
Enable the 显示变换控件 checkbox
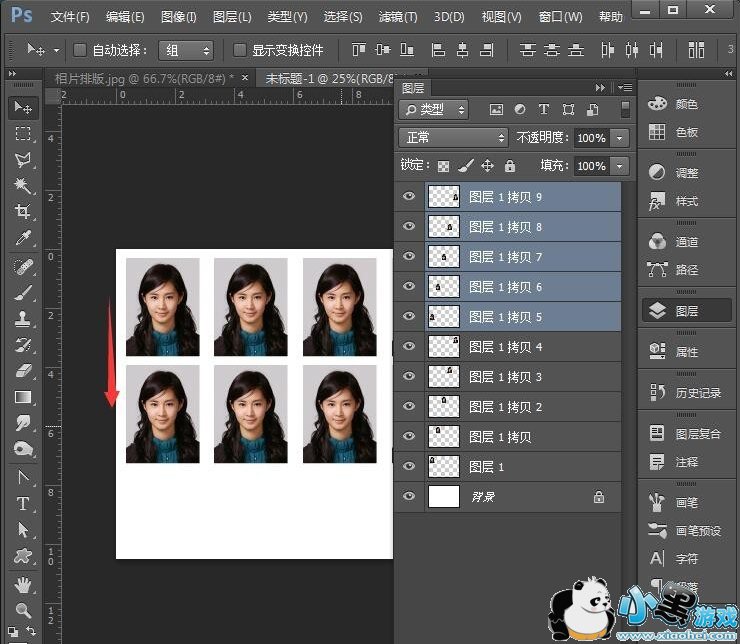tap(239, 50)
